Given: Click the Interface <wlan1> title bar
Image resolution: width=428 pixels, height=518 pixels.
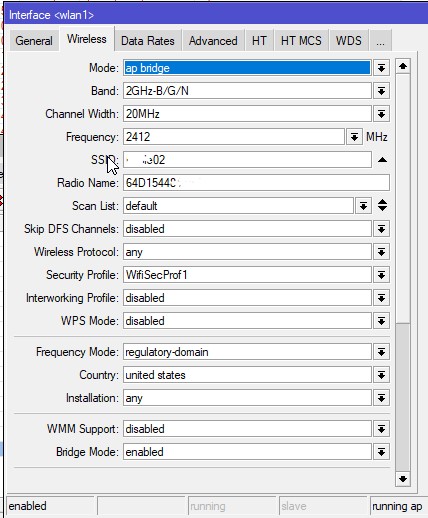Looking at the screenshot, I should tap(216, 15).
